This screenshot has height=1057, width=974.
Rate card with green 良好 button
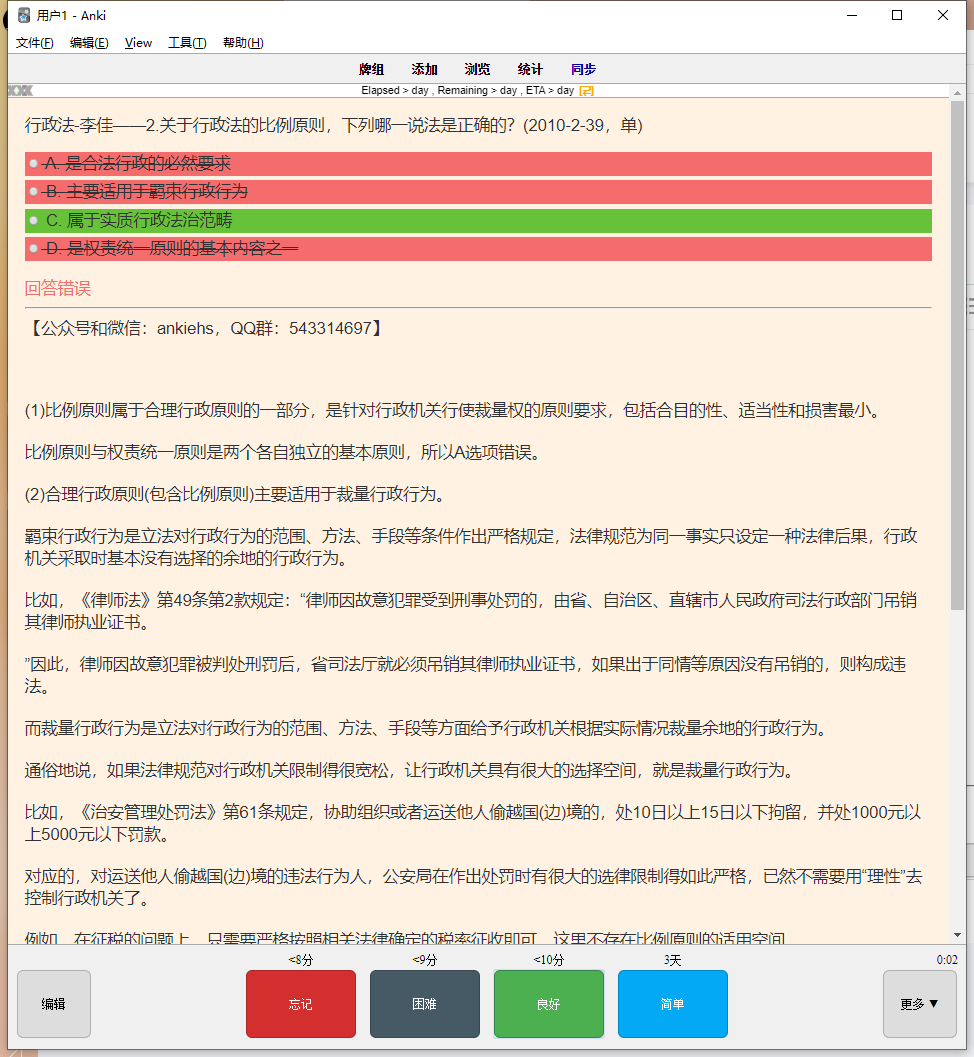pyautogui.click(x=549, y=1004)
